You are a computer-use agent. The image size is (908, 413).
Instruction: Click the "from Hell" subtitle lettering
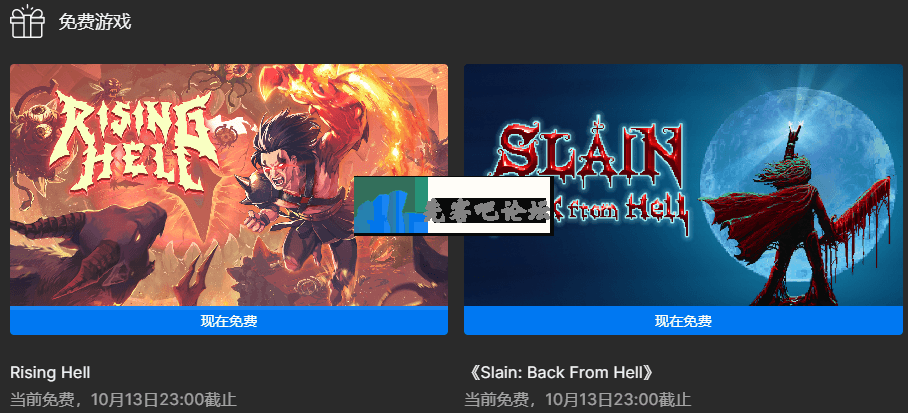click(x=620, y=214)
